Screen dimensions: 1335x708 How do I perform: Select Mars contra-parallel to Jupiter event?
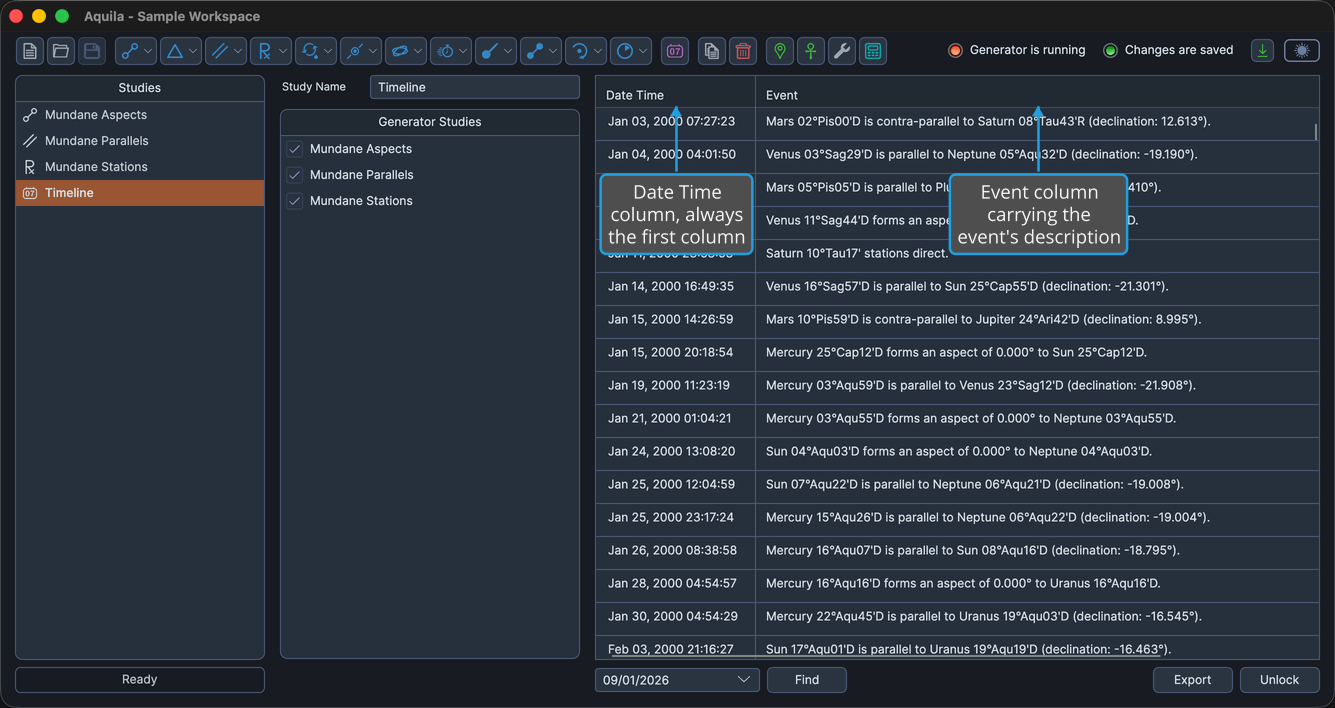(1037, 320)
